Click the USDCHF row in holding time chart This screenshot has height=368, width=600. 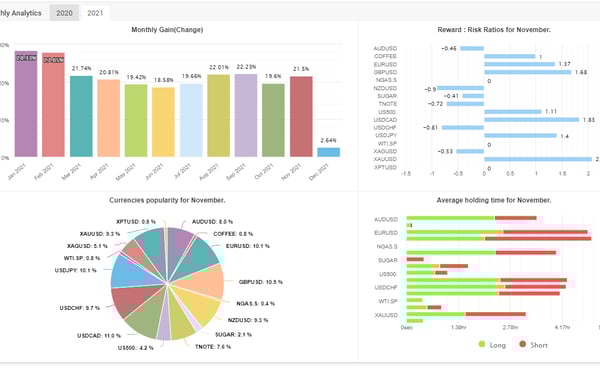[486, 287]
